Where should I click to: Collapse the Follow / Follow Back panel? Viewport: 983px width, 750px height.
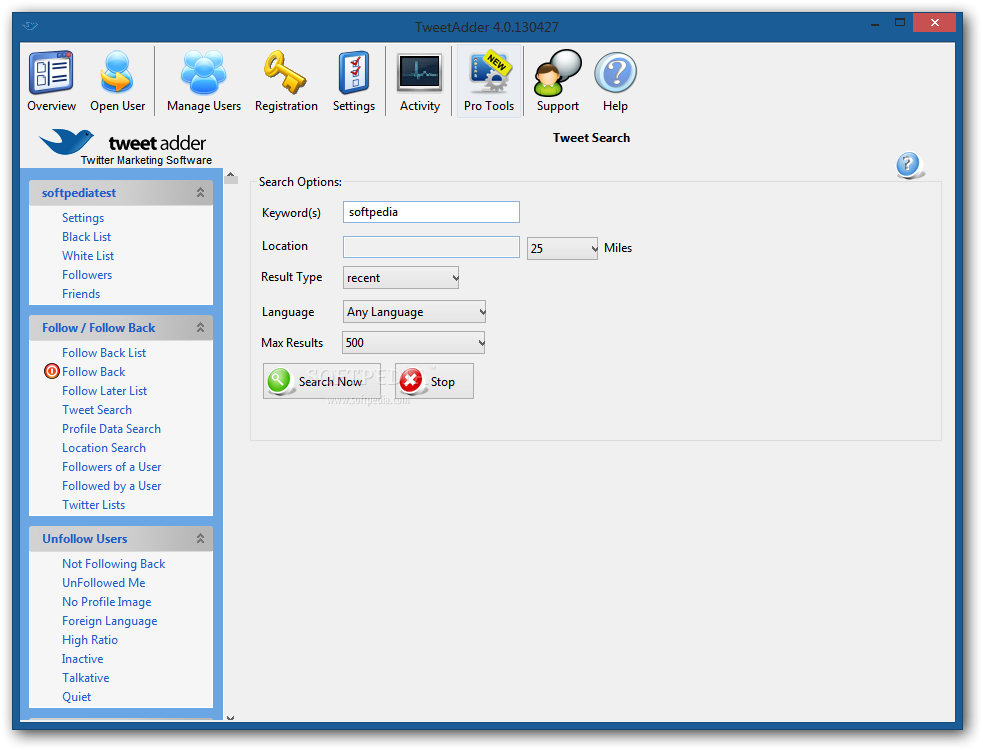point(200,327)
